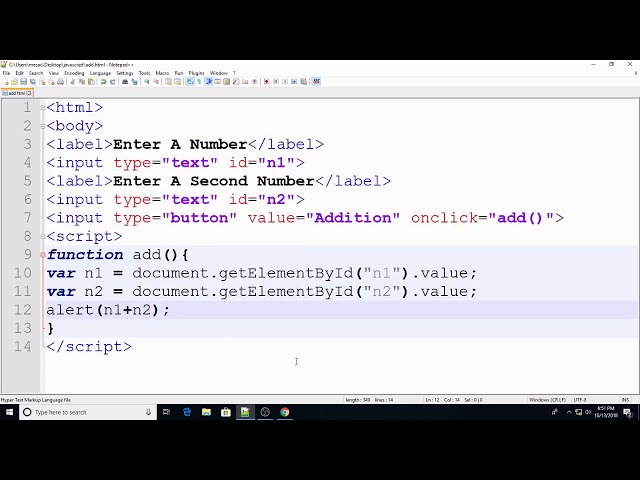Open Find with the binoculars icon
Screen dimensions: 640x480
click(125, 82)
